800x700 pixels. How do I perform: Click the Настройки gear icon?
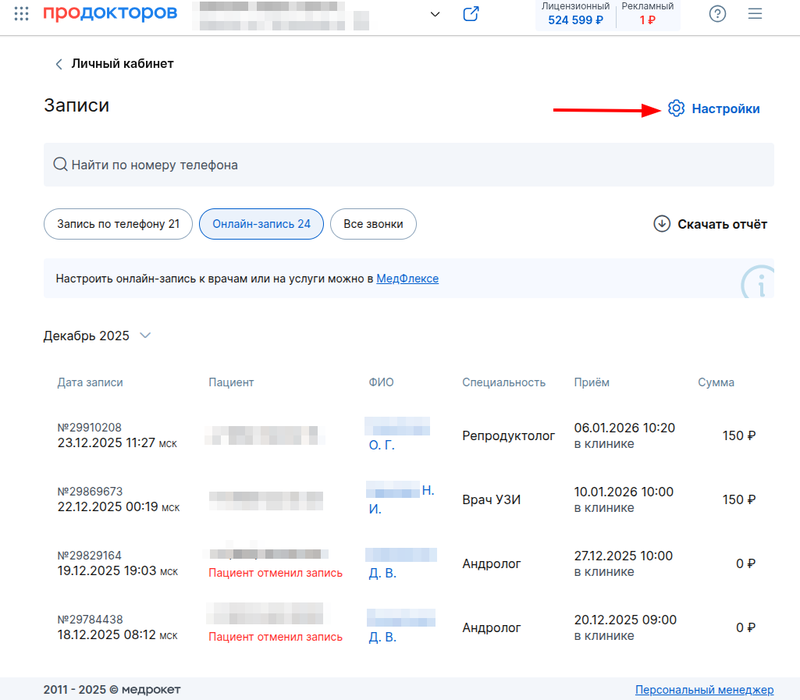[x=676, y=109]
